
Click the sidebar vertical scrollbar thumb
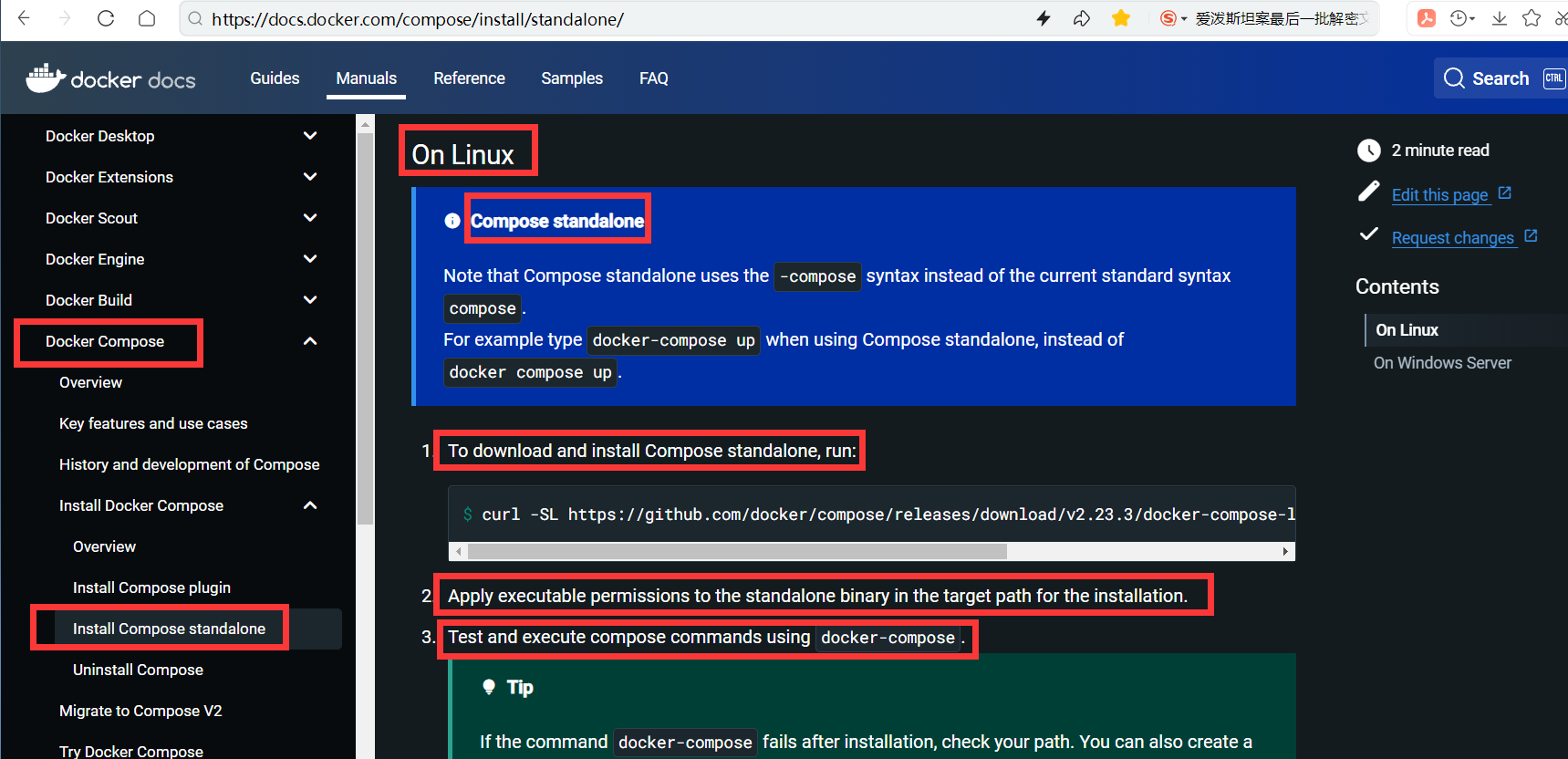pyautogui.click(x=366, y=328)
